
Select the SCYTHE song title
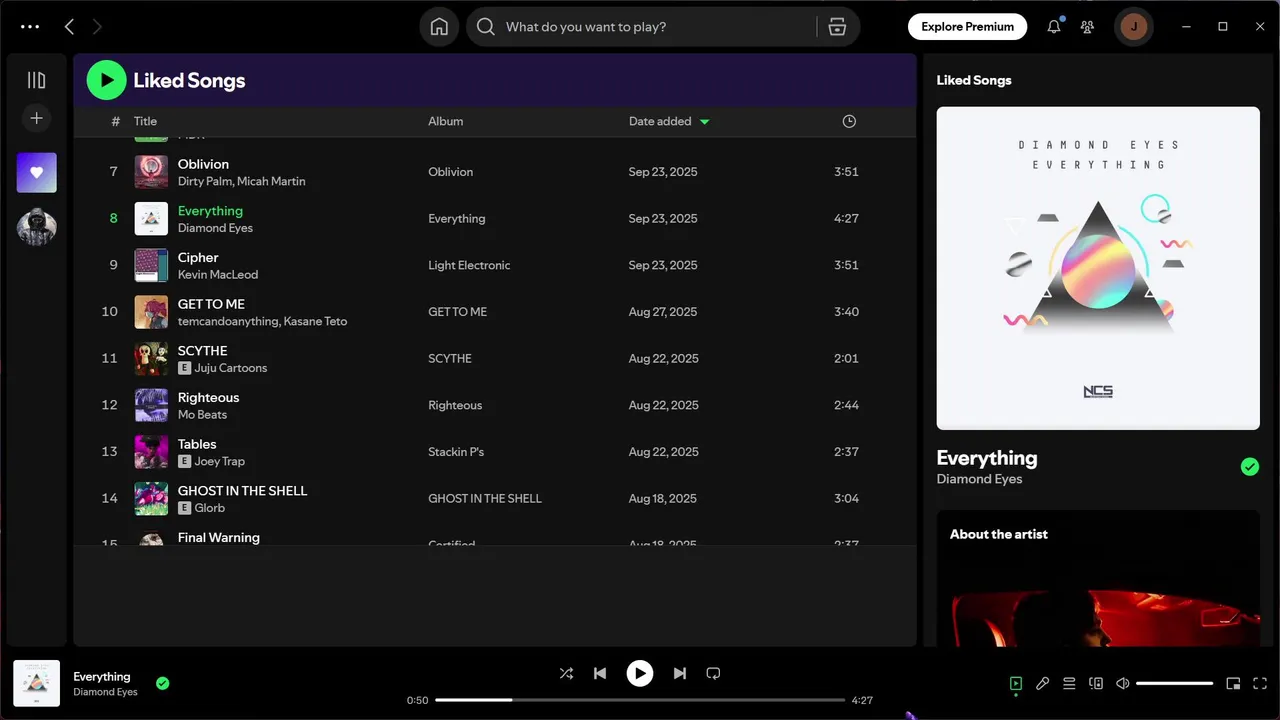pos(203,351)
